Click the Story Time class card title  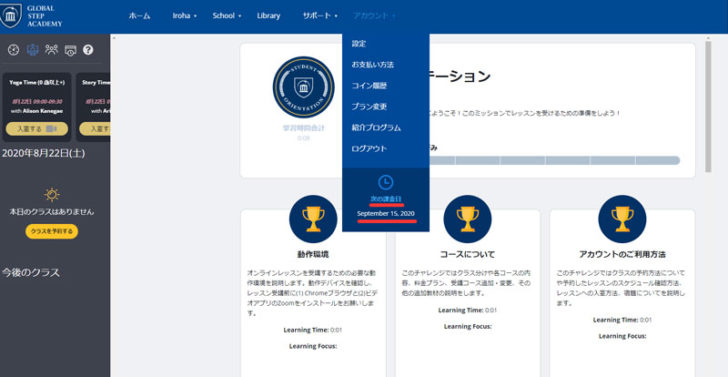coord(96,83)
